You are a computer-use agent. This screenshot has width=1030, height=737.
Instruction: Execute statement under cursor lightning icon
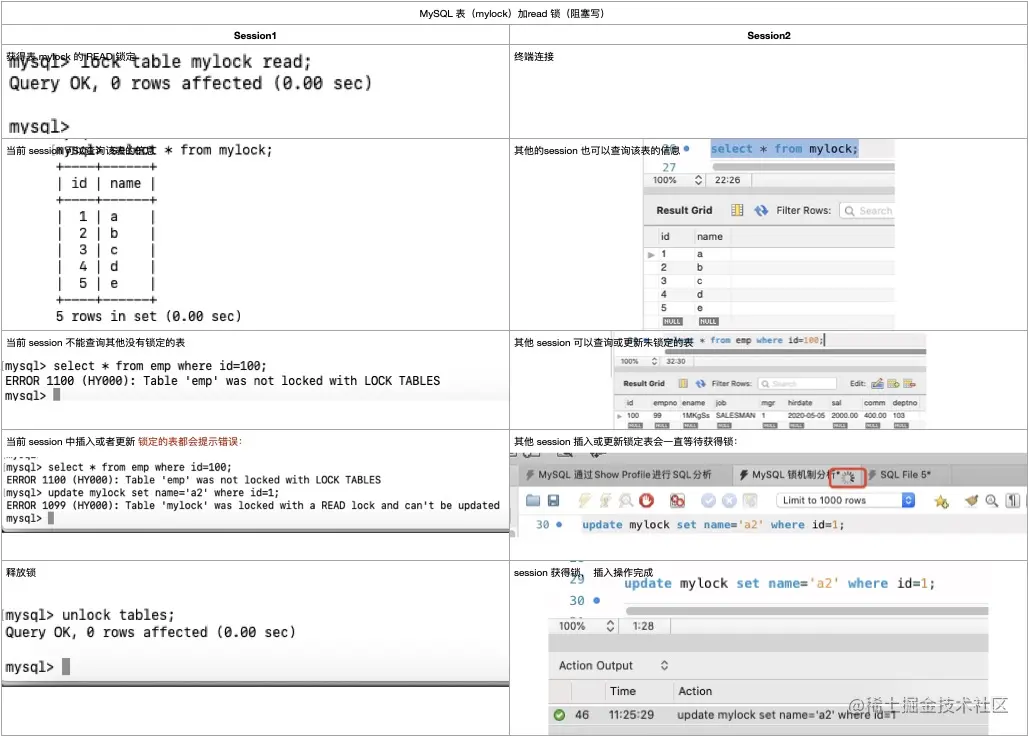pyautogui.click(x=605, y=501)
